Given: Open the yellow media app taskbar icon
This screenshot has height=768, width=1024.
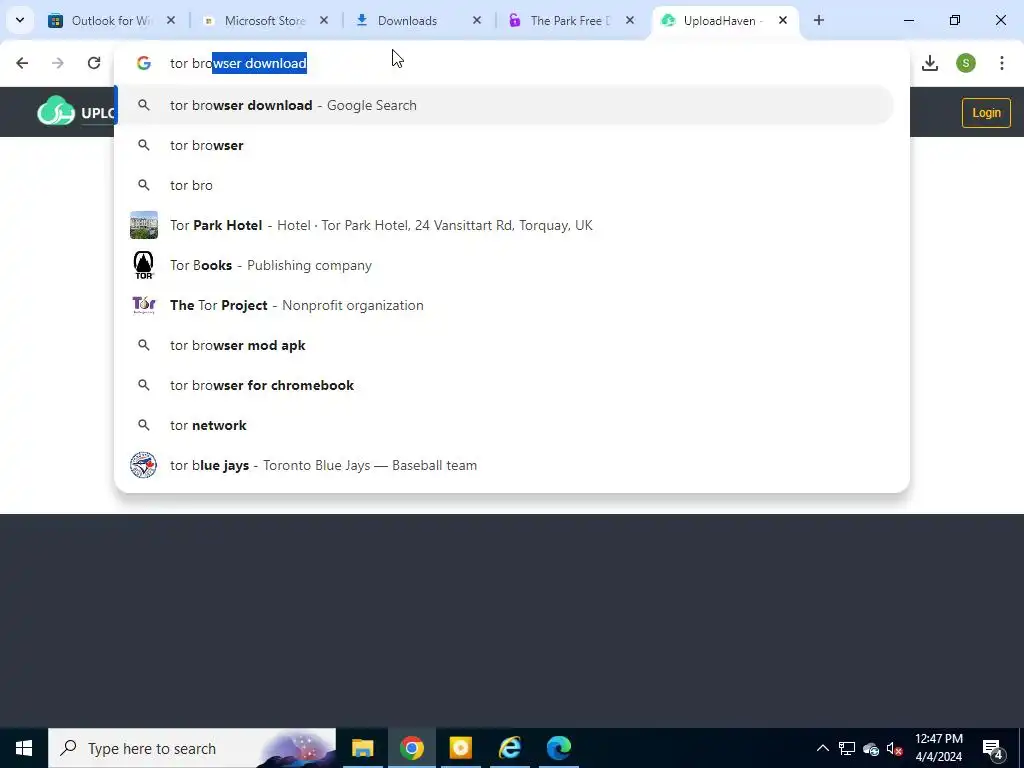Looking at the screenshot, I should [460, 748].
